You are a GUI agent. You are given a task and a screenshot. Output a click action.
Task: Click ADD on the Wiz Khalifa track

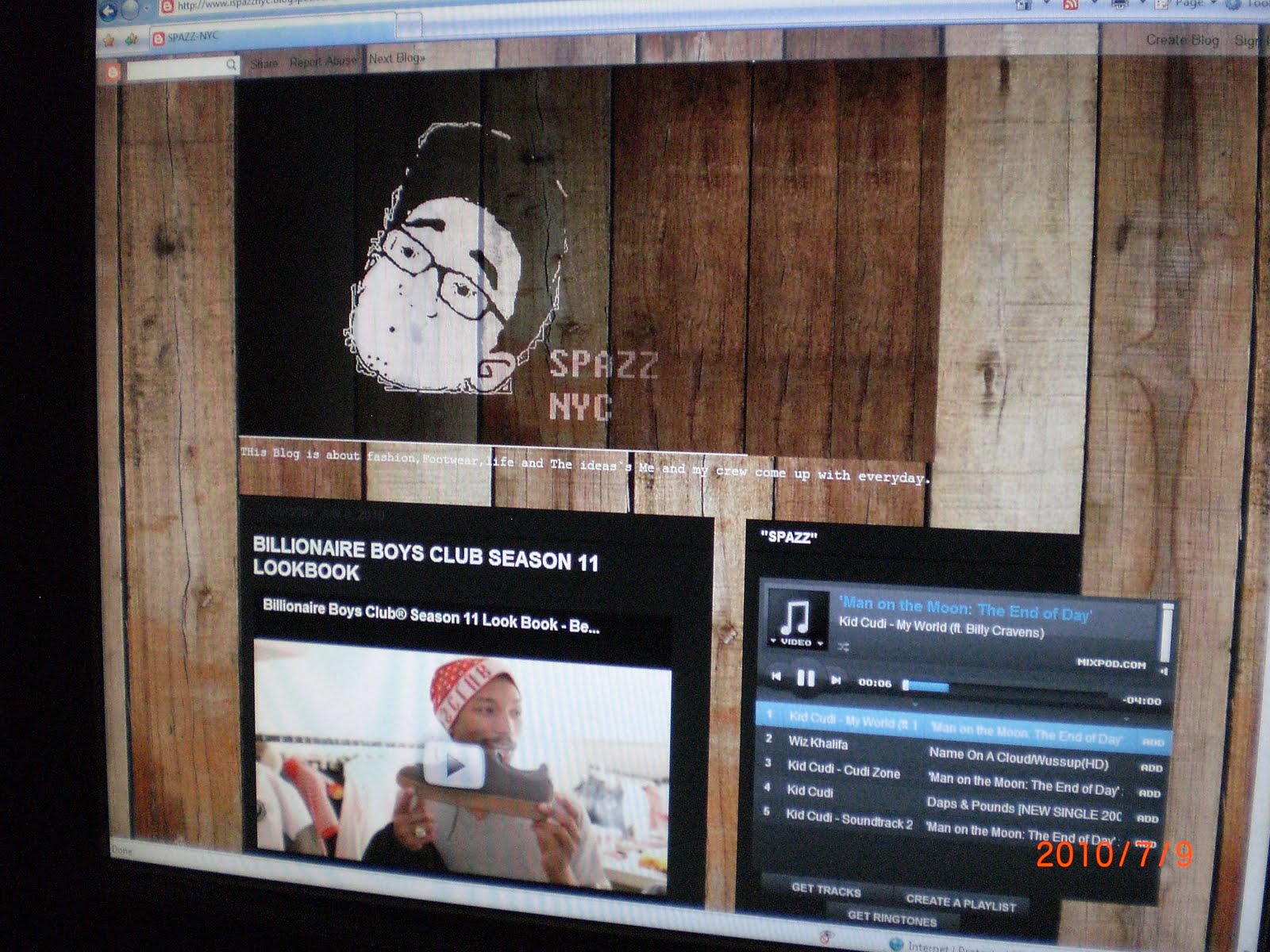click(x=1151, y=768)
